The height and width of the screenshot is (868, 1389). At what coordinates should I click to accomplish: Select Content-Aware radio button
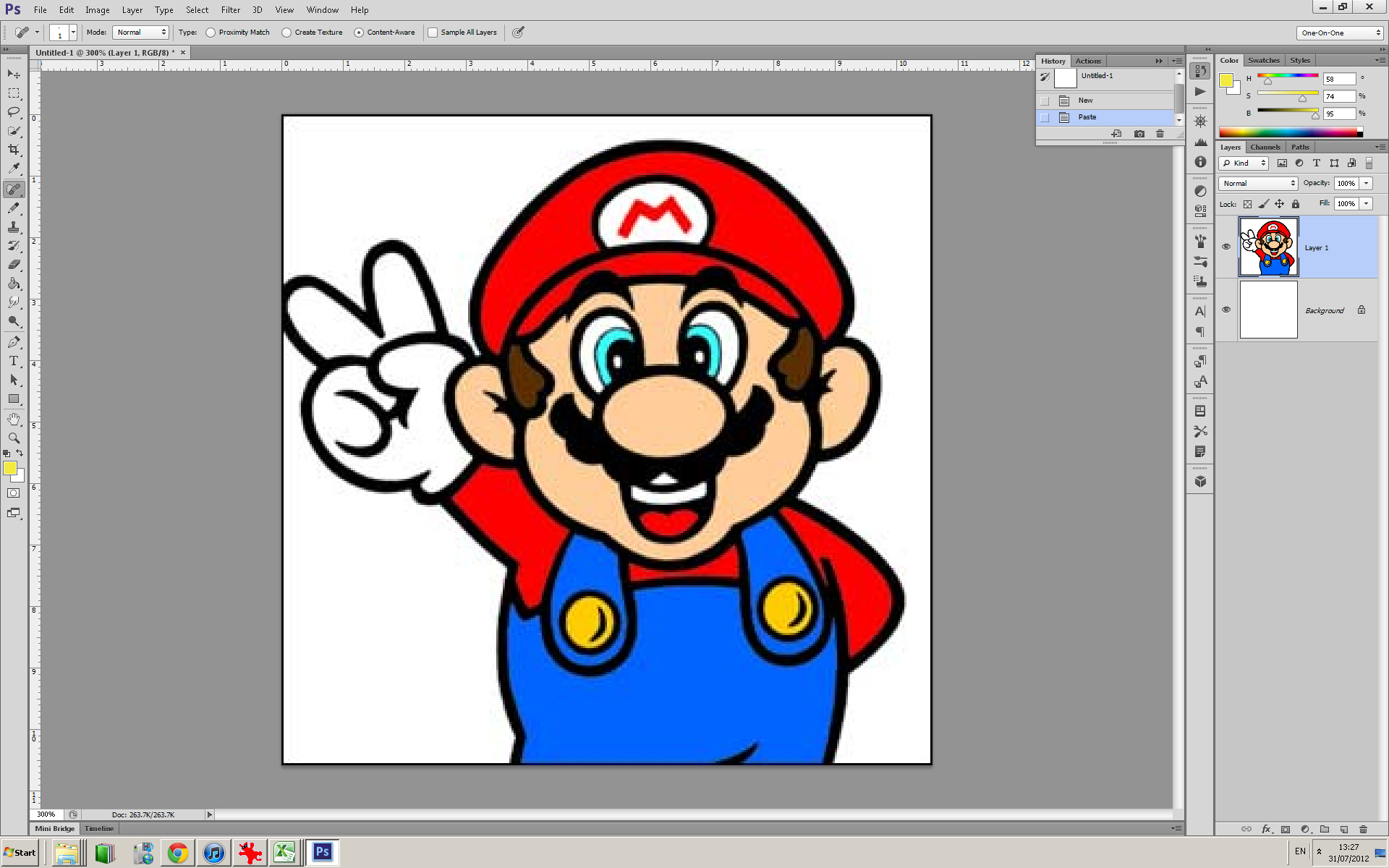click(359, 33)
